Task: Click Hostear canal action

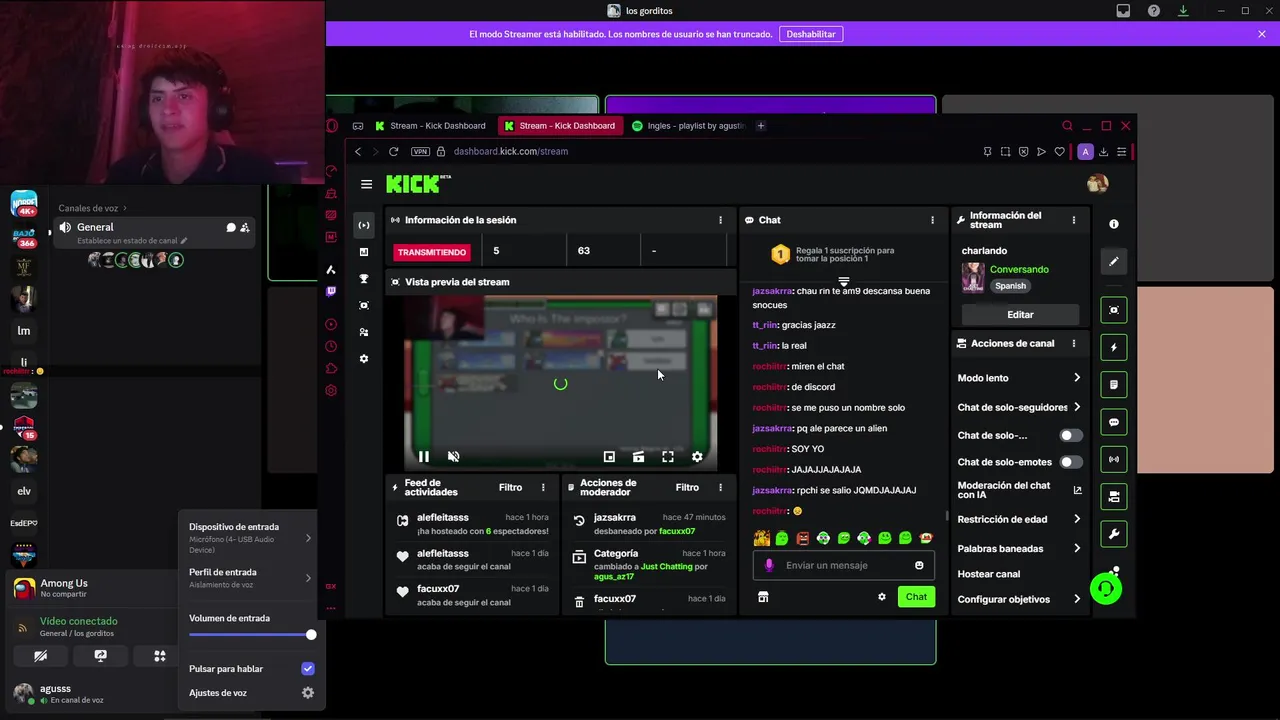Action: click(989, 574)
